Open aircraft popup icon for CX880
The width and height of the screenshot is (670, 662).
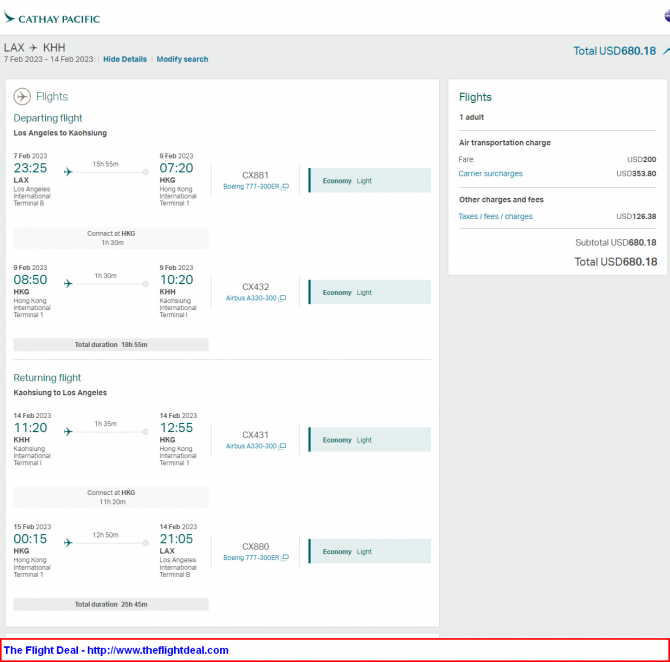click(285, 558)
